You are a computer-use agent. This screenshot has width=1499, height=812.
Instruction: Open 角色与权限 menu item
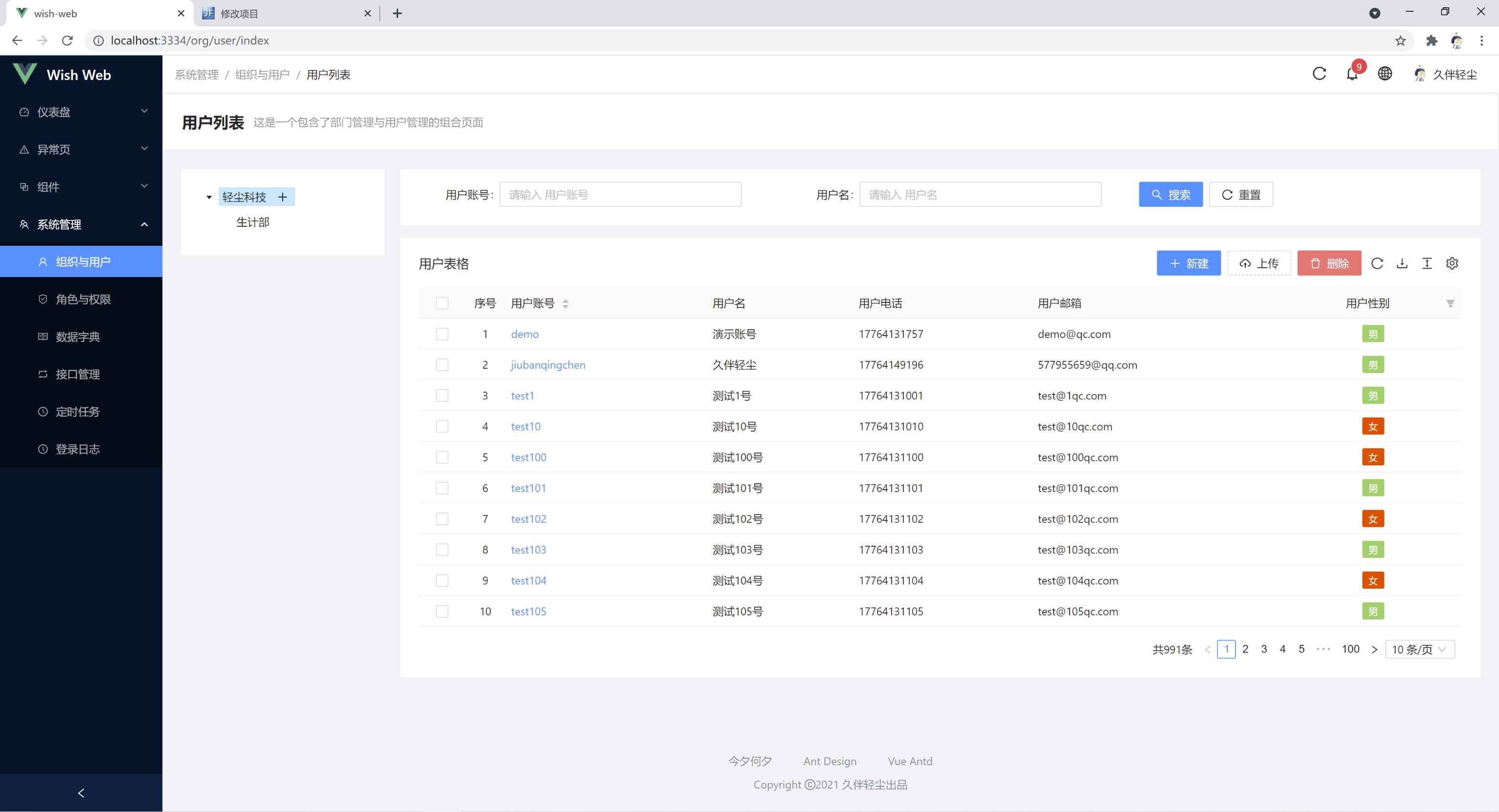click(x=81, y=299)
